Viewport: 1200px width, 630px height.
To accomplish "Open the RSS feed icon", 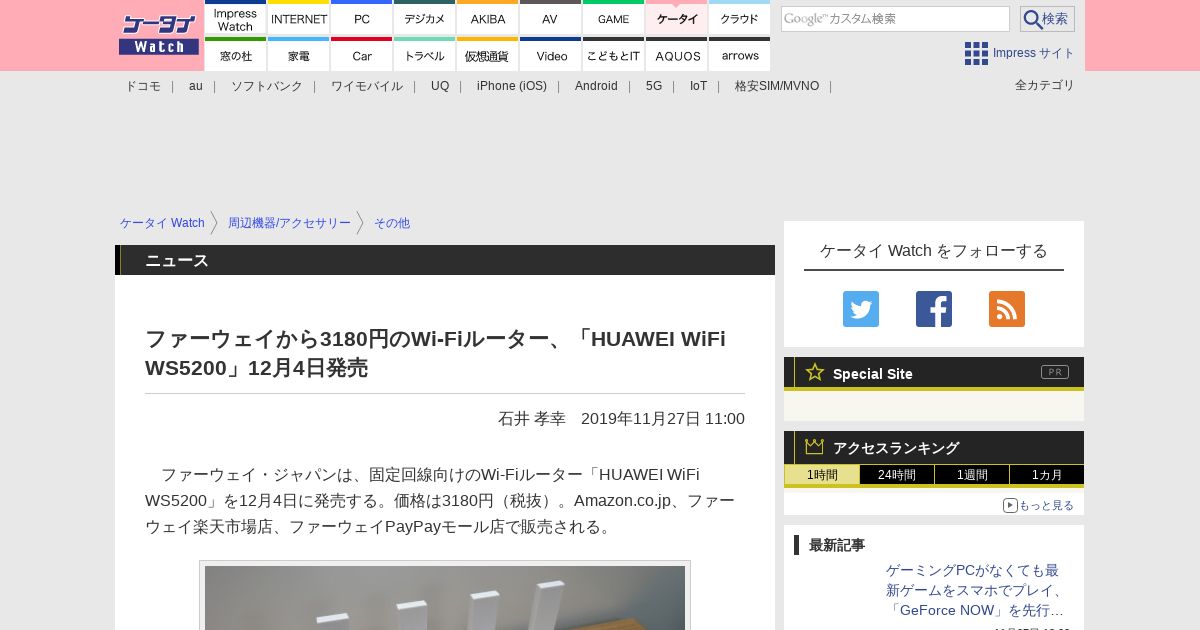I will pyautogui.click(x=1007, y=309).
